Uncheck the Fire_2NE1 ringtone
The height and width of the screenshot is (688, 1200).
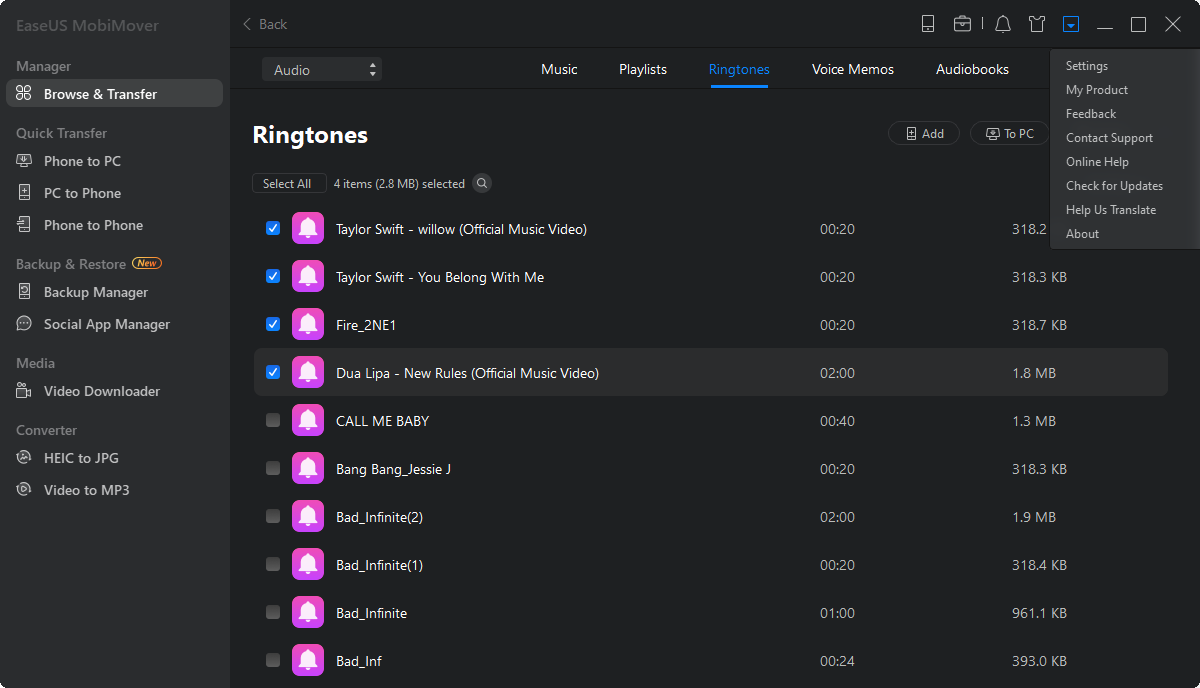[272, 324]
